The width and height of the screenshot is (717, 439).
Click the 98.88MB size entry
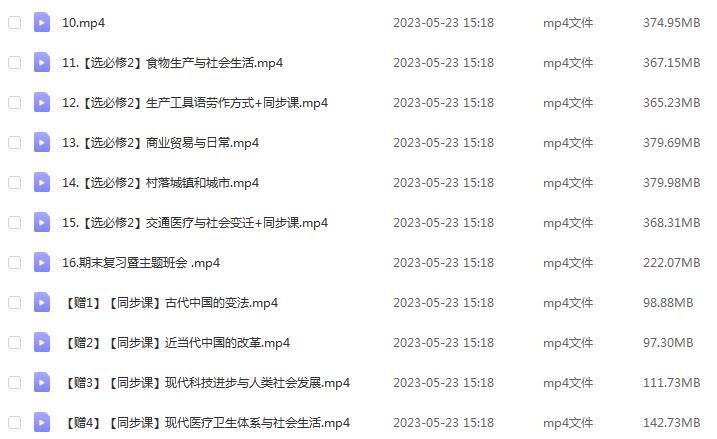pos(668,302)
